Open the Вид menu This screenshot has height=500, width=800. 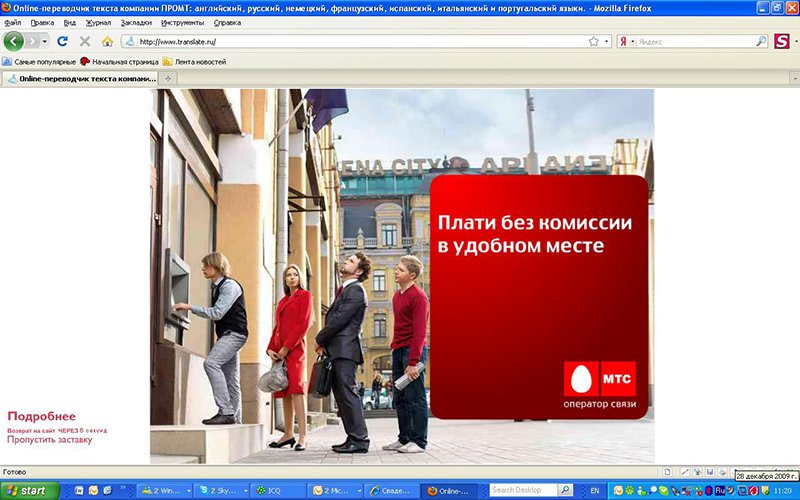70,22
